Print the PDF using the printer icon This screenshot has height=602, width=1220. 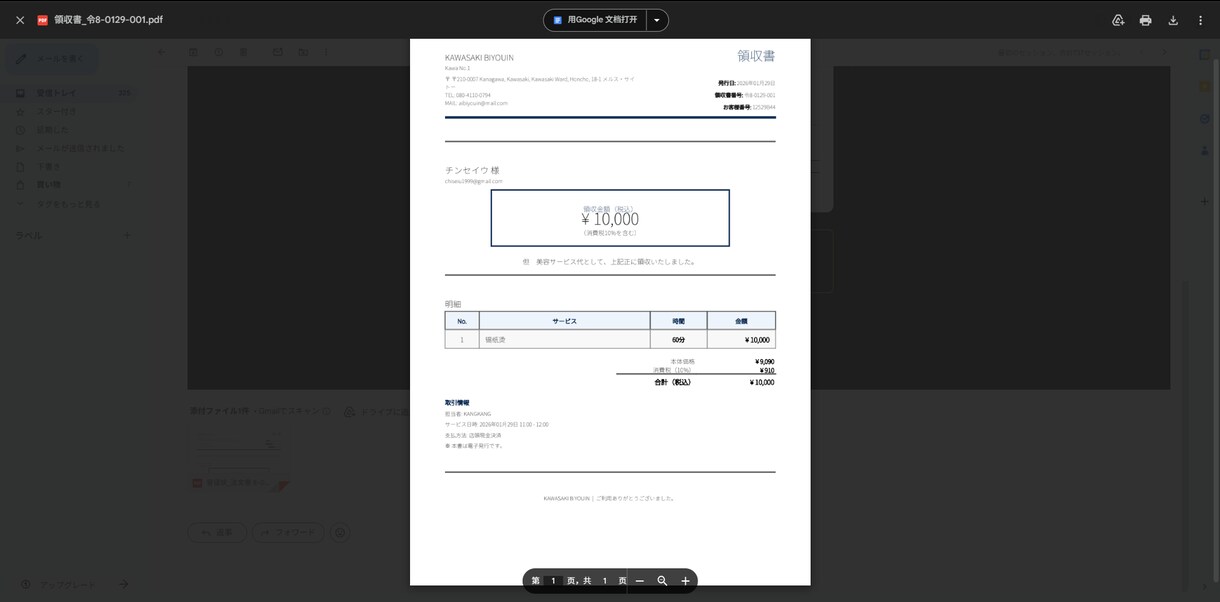1145,20
